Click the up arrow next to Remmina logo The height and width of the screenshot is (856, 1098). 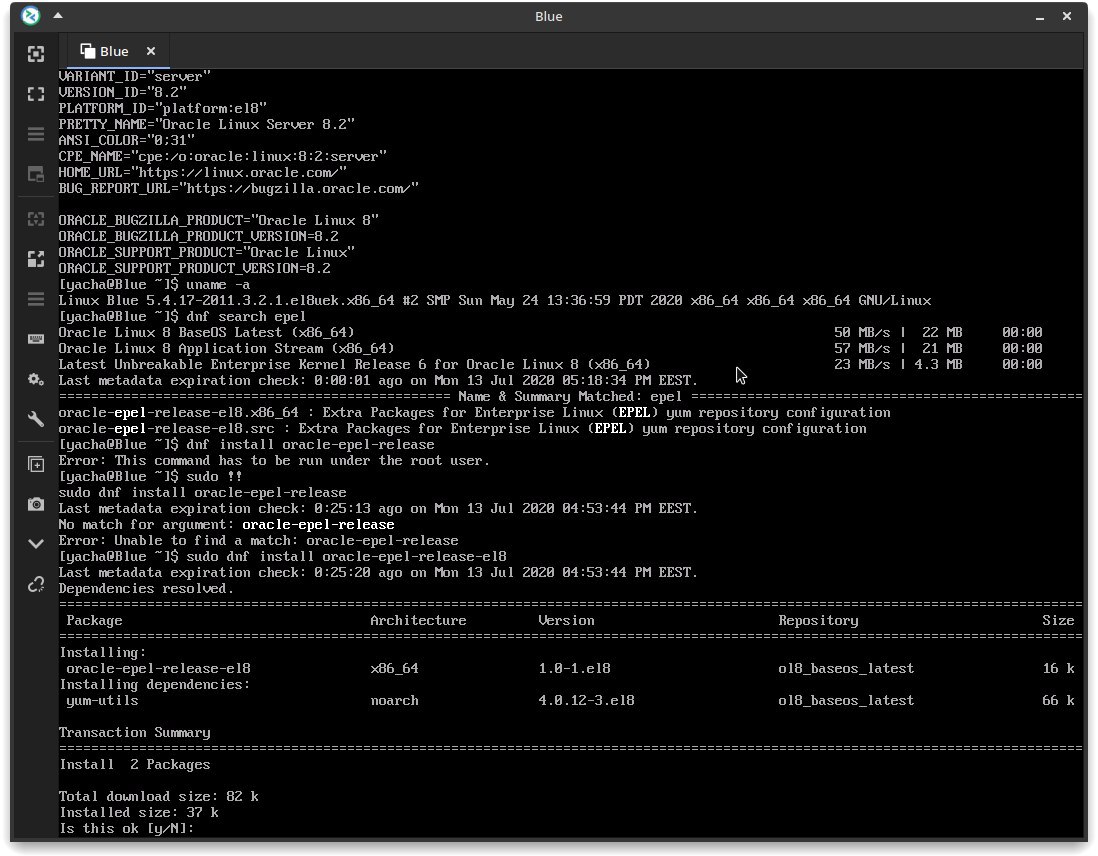coord(58,15)
